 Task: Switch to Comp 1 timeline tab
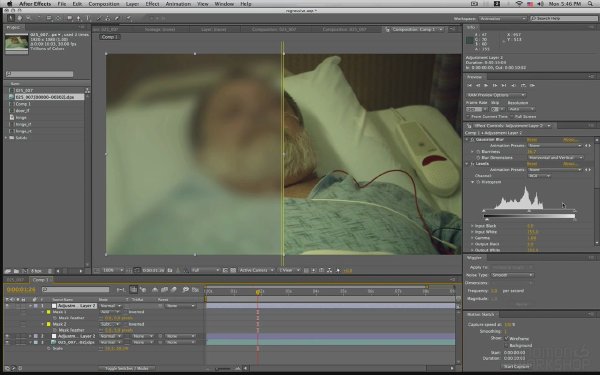click(x=40, y=280)
